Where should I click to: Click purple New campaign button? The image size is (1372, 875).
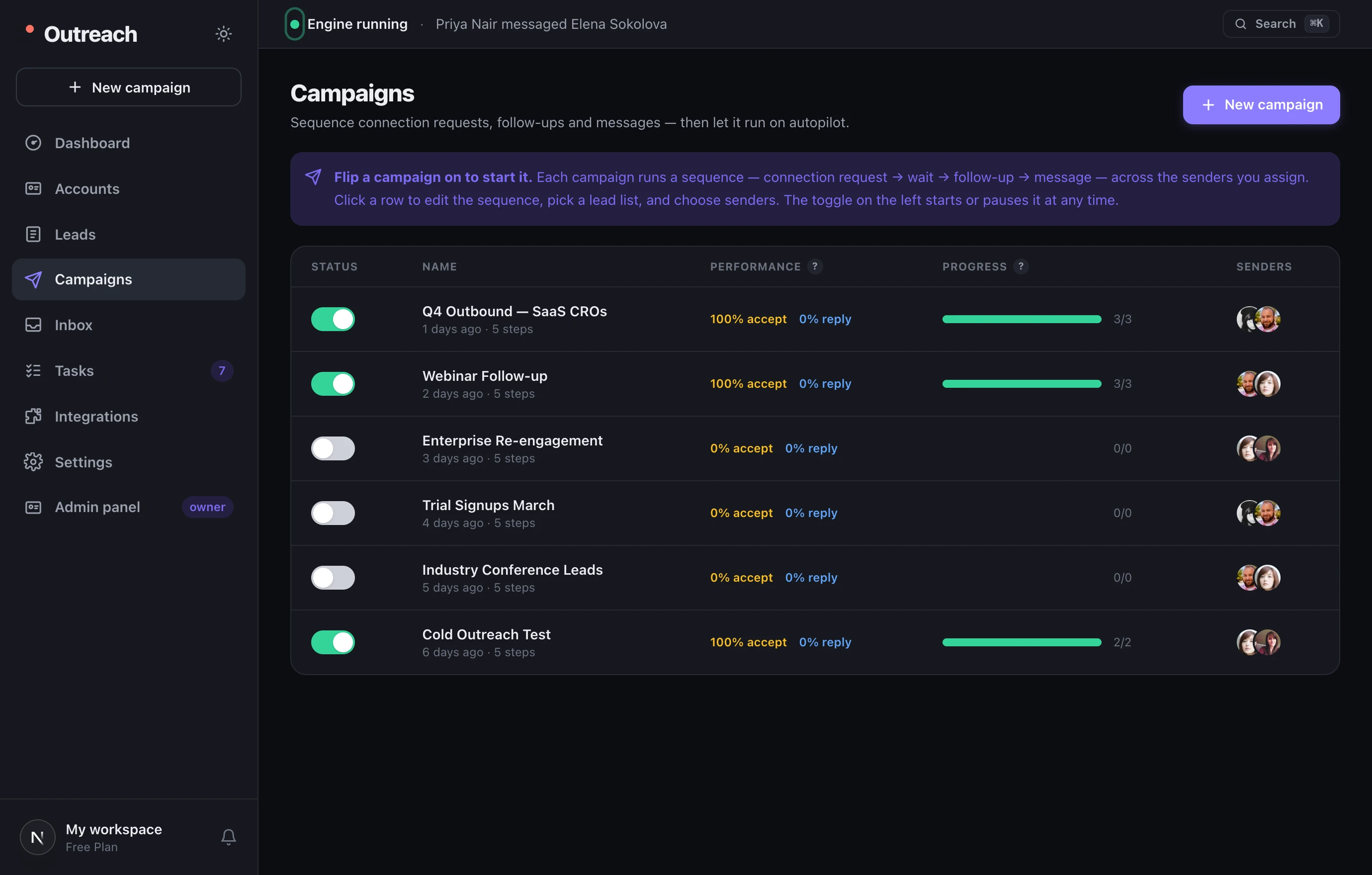pos(1261,105)
